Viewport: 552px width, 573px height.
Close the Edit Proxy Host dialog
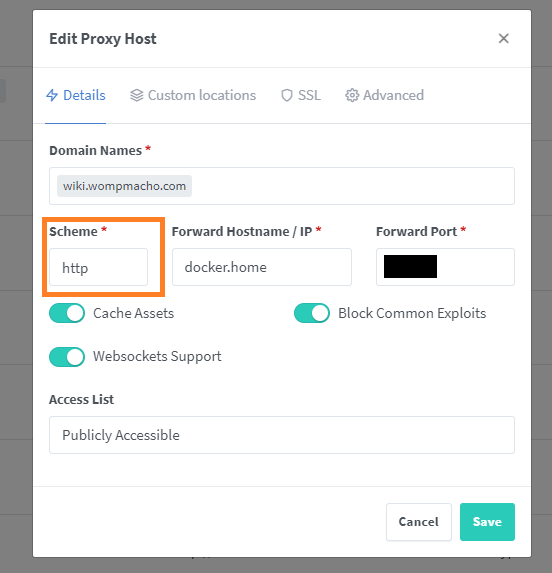click(504, 38)
